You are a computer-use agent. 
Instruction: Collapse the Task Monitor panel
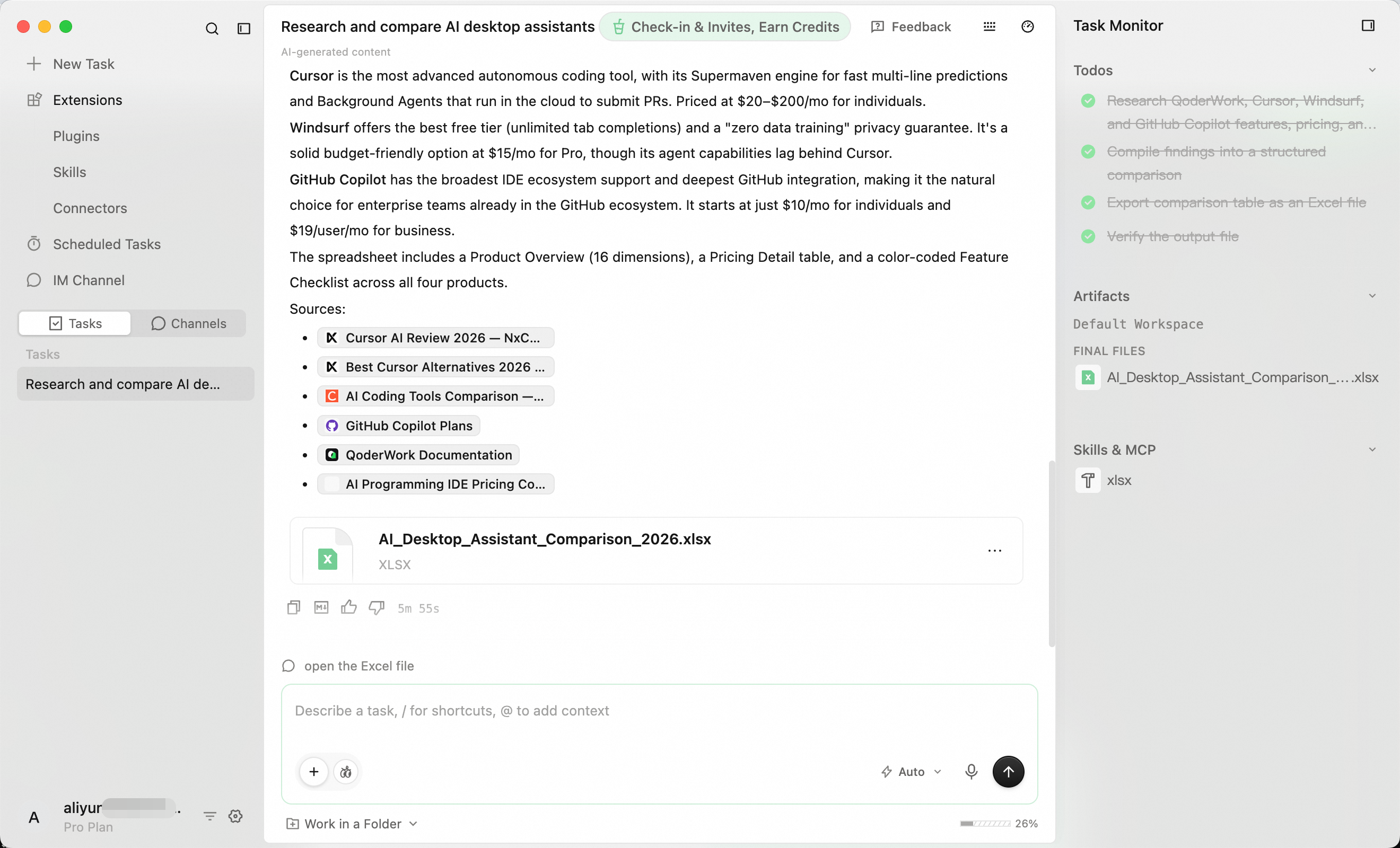pyautogui.click(x=1368, y=25)
